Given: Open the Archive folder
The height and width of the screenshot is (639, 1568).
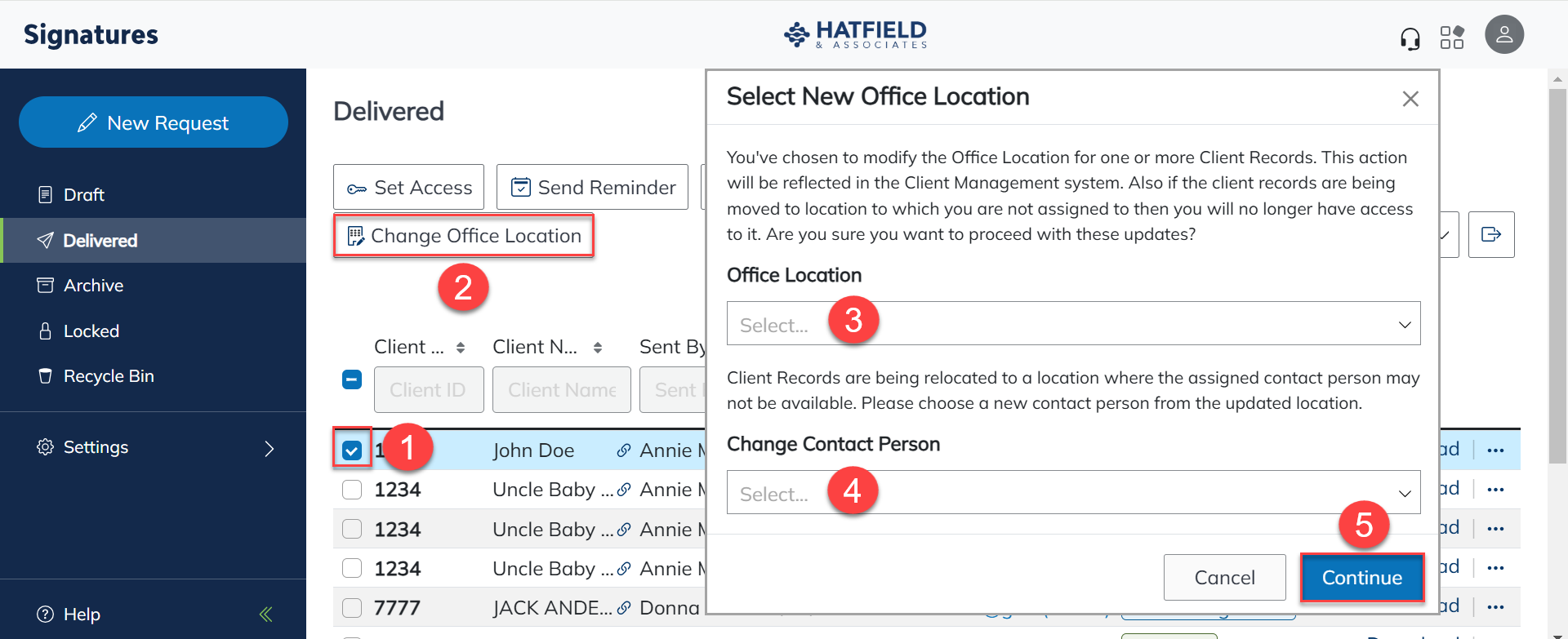Looking at the screenshot, I should pyautogui.click(x=154, y=286).
